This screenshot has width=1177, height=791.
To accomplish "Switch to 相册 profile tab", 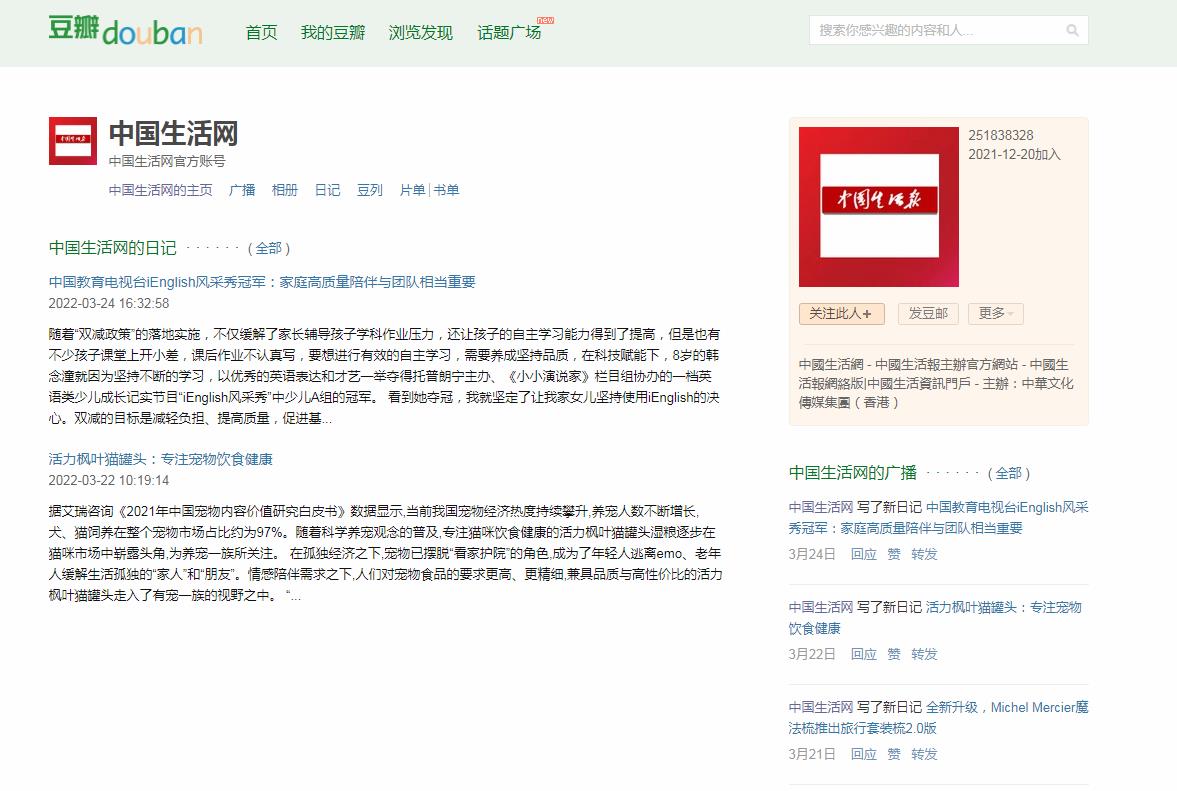I will 284,191.
